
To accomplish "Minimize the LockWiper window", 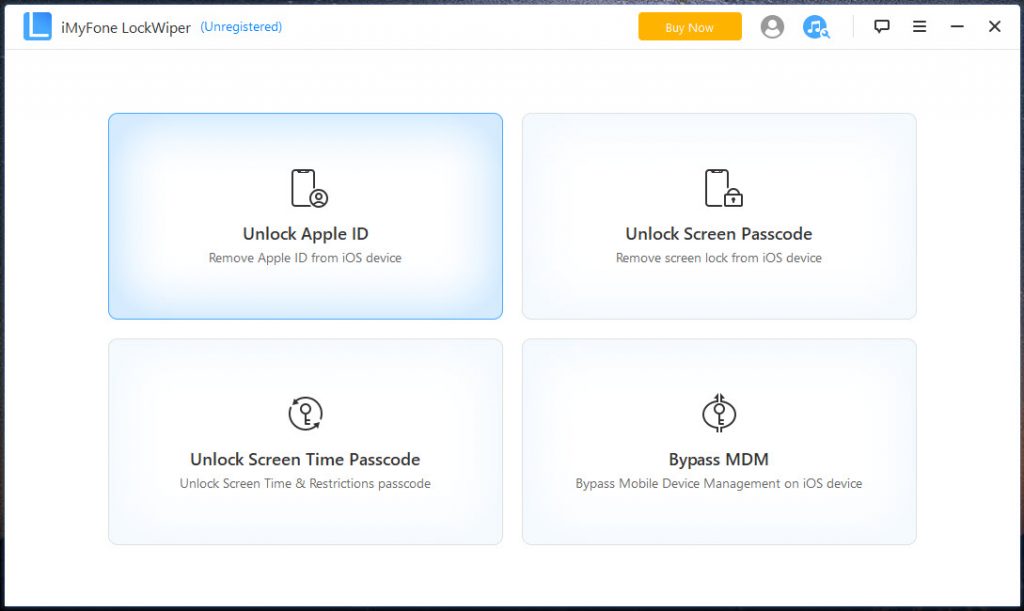I will click(957, 26).
